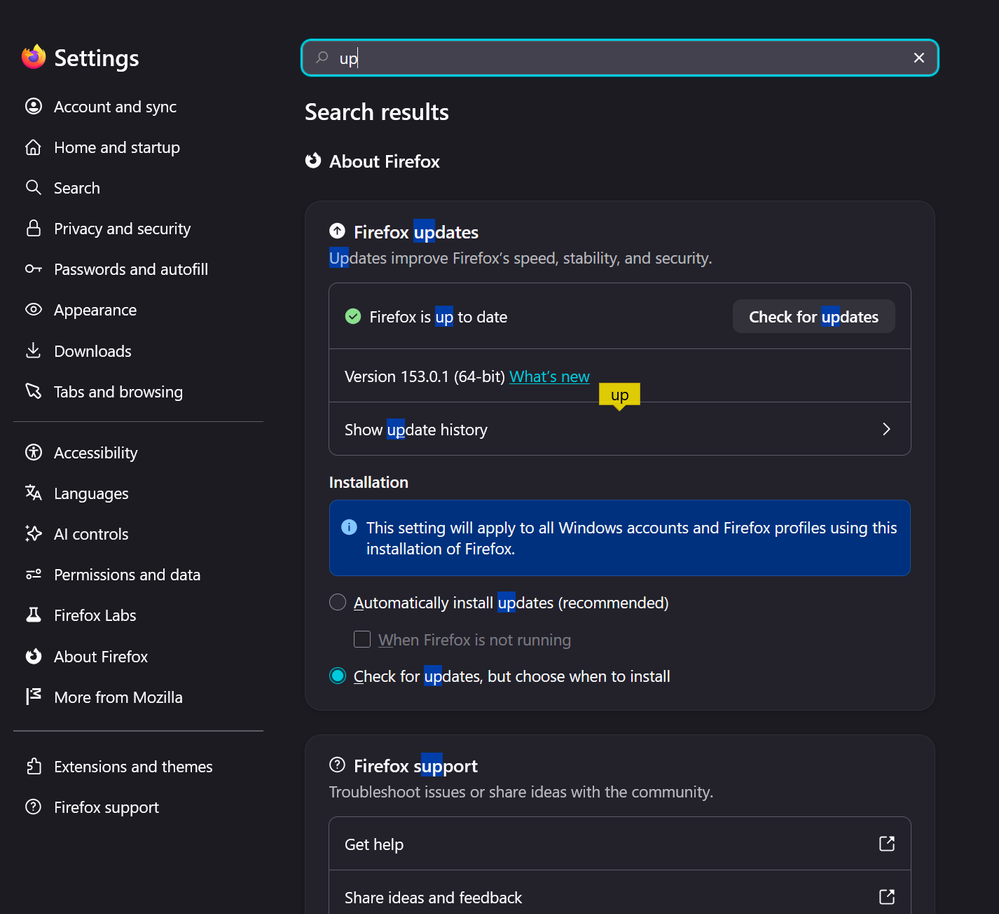Viewport: 999px width, 914px height.
Task: Click the Version 153.0.1 (64-bit) text
Action: click(x=425, y=376)
